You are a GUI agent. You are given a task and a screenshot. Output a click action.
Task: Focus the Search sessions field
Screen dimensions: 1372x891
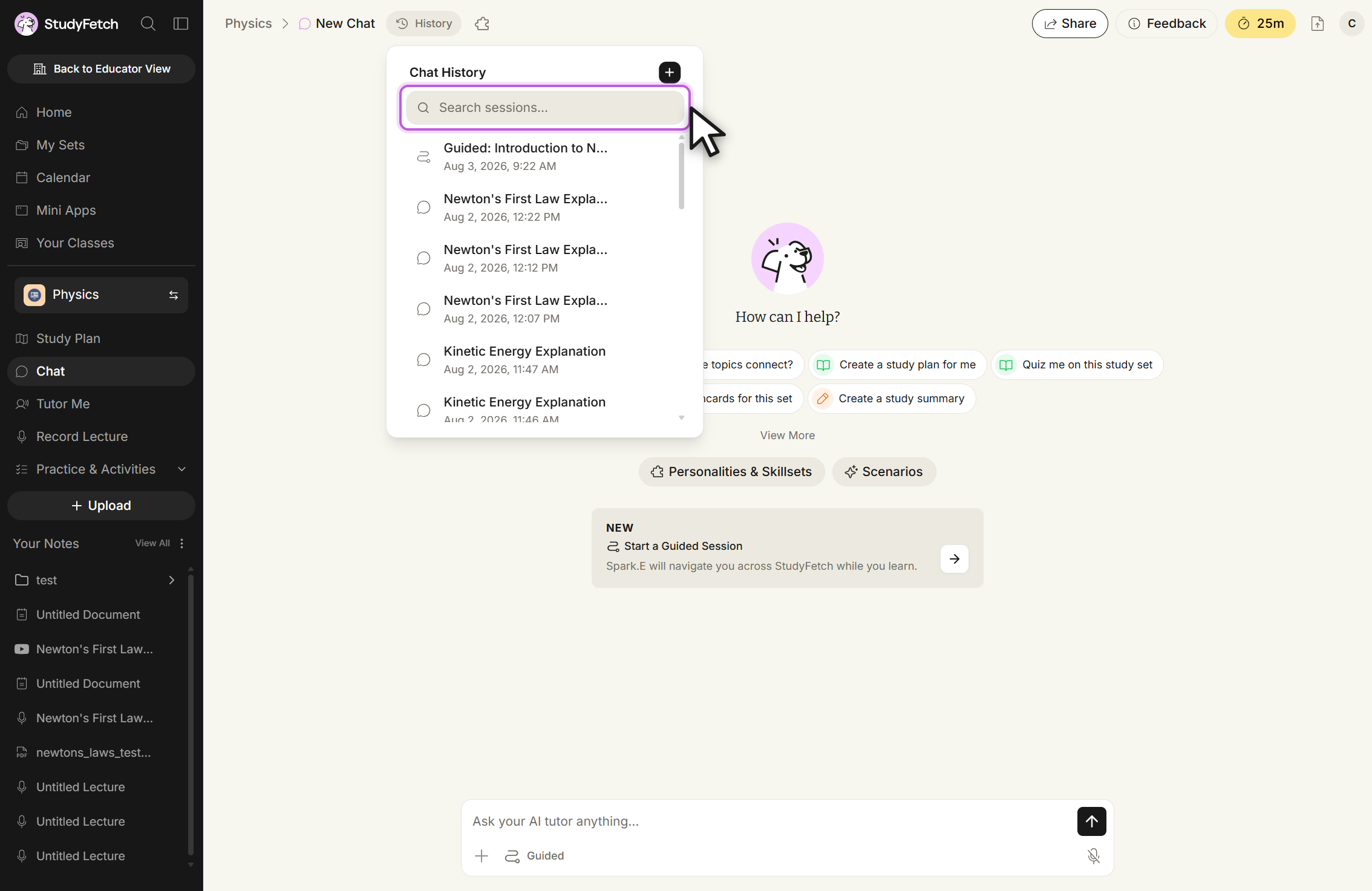545,108
